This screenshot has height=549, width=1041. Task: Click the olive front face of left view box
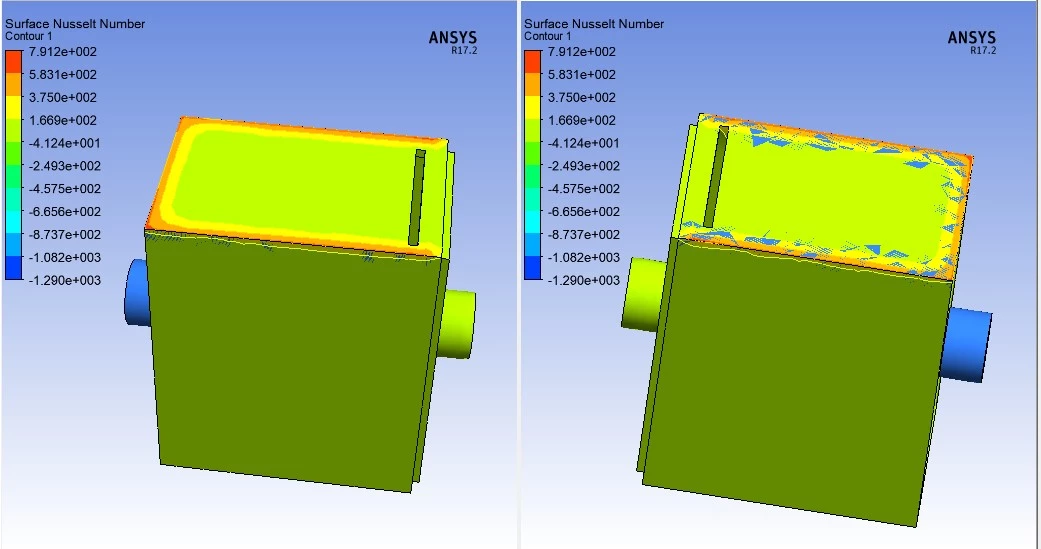(292, 362)
